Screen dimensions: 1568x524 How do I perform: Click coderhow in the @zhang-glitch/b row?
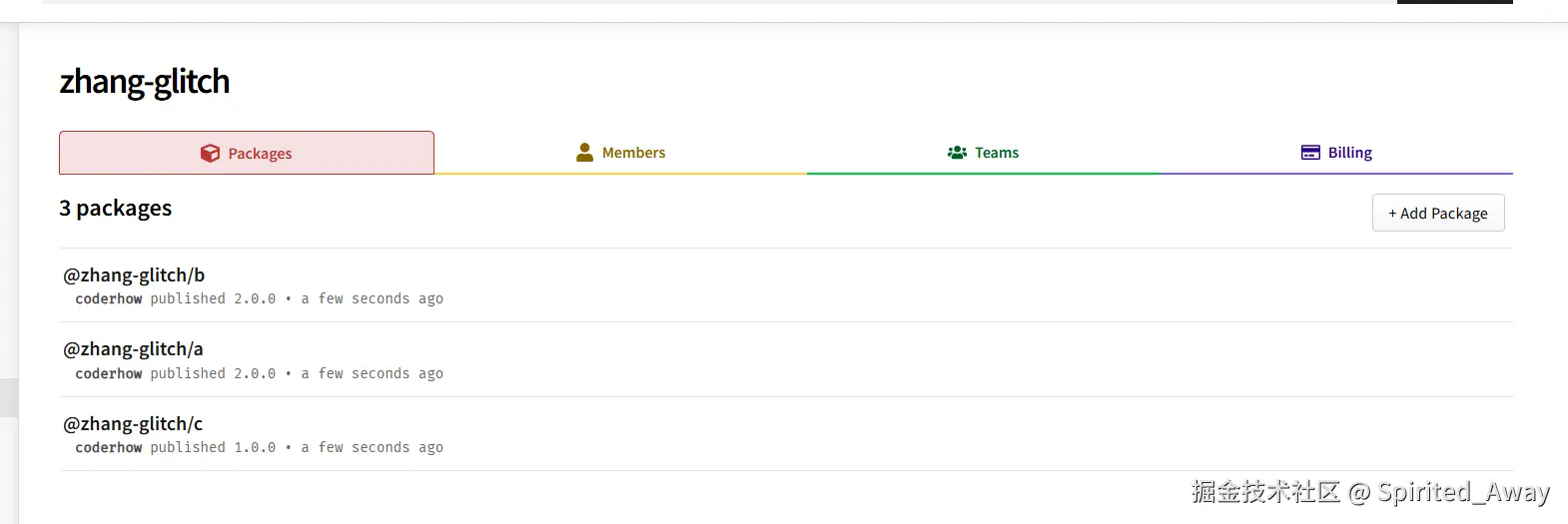(109, 298)
